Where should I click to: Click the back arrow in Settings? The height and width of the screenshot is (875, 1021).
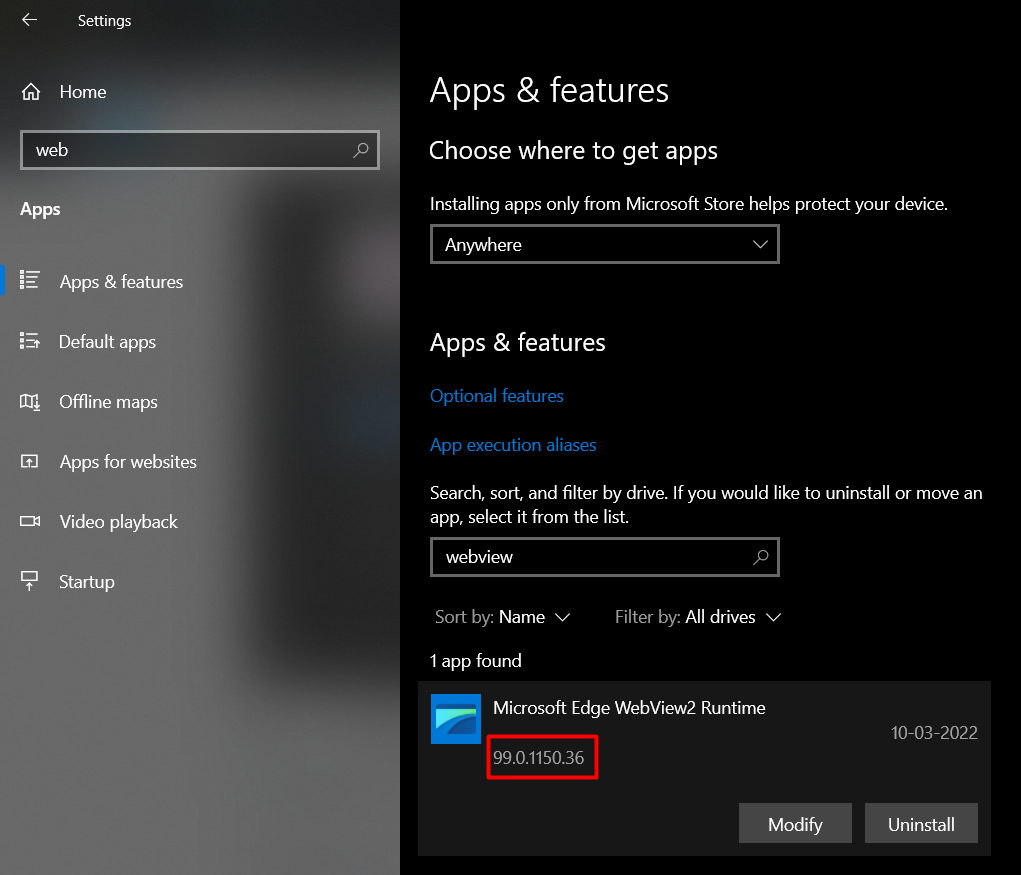tap(29, 20)
